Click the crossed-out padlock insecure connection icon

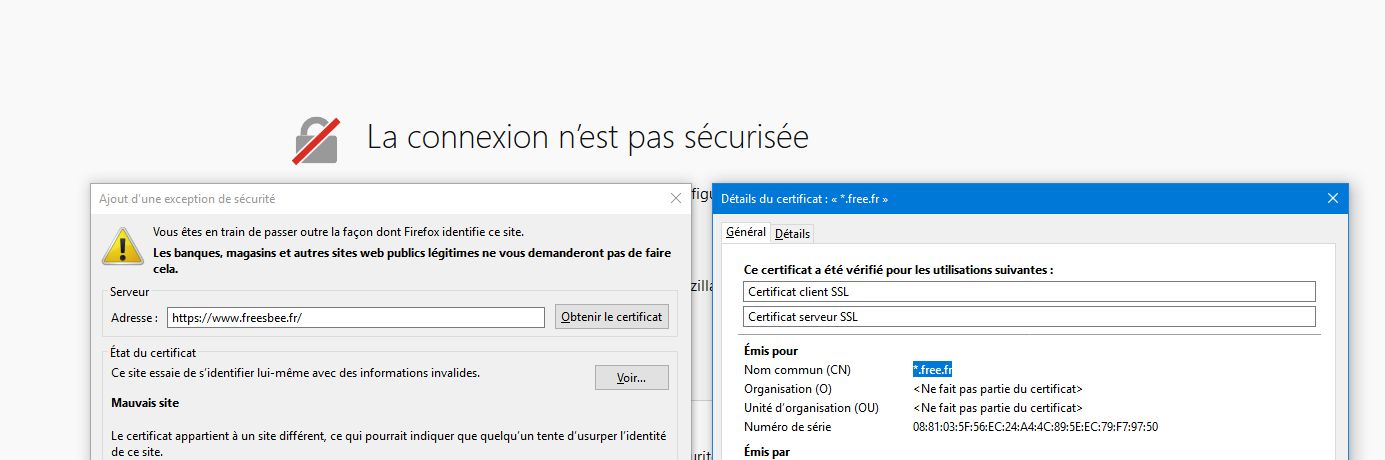pos(316,140)
